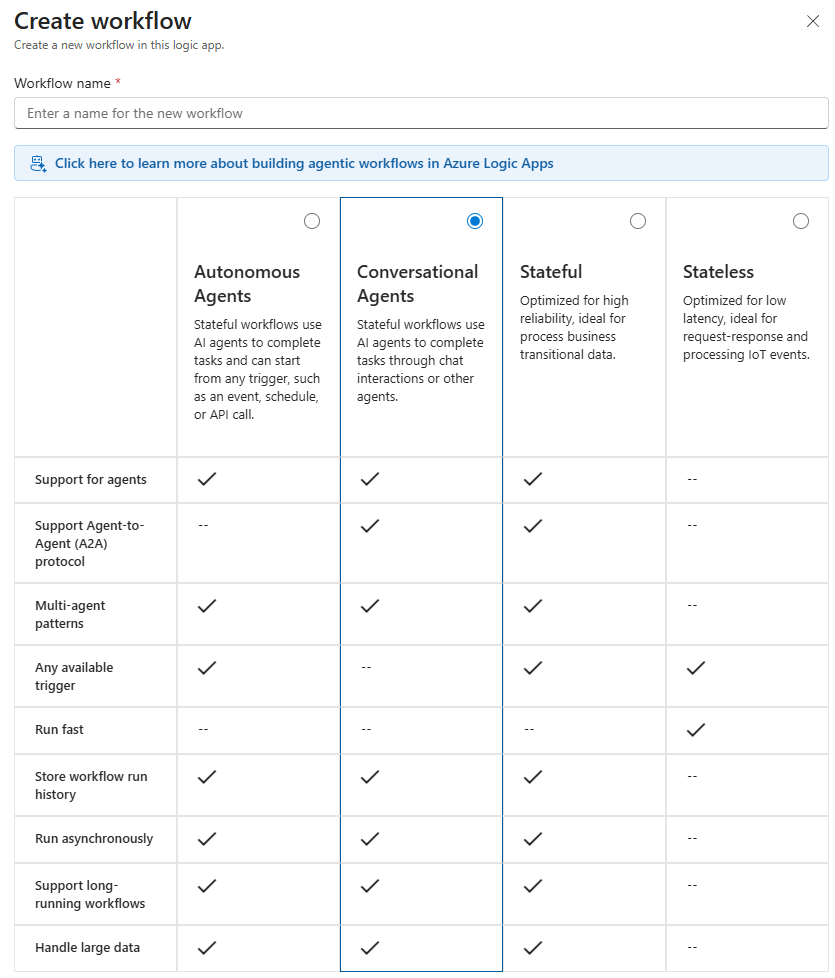Click Stateless checkmark for Run fast

point(696,730)
